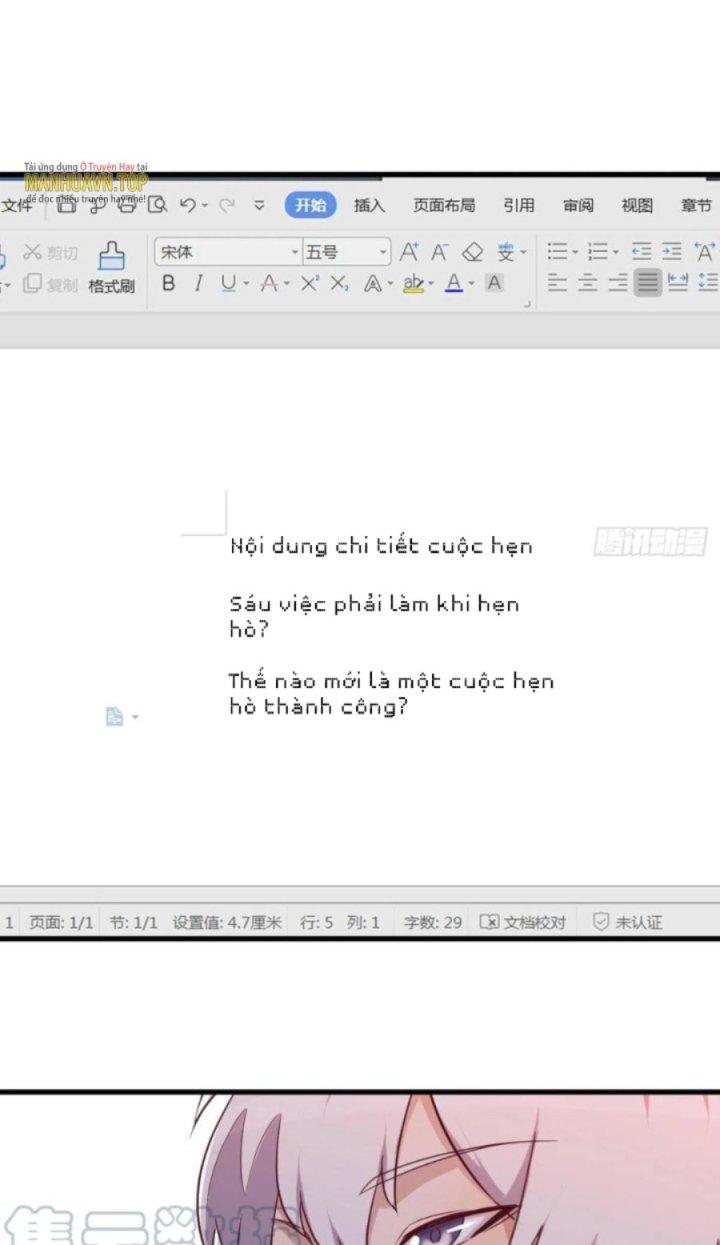
Task: Toggle subscript X₂ formatting
Action: (339, 284)
